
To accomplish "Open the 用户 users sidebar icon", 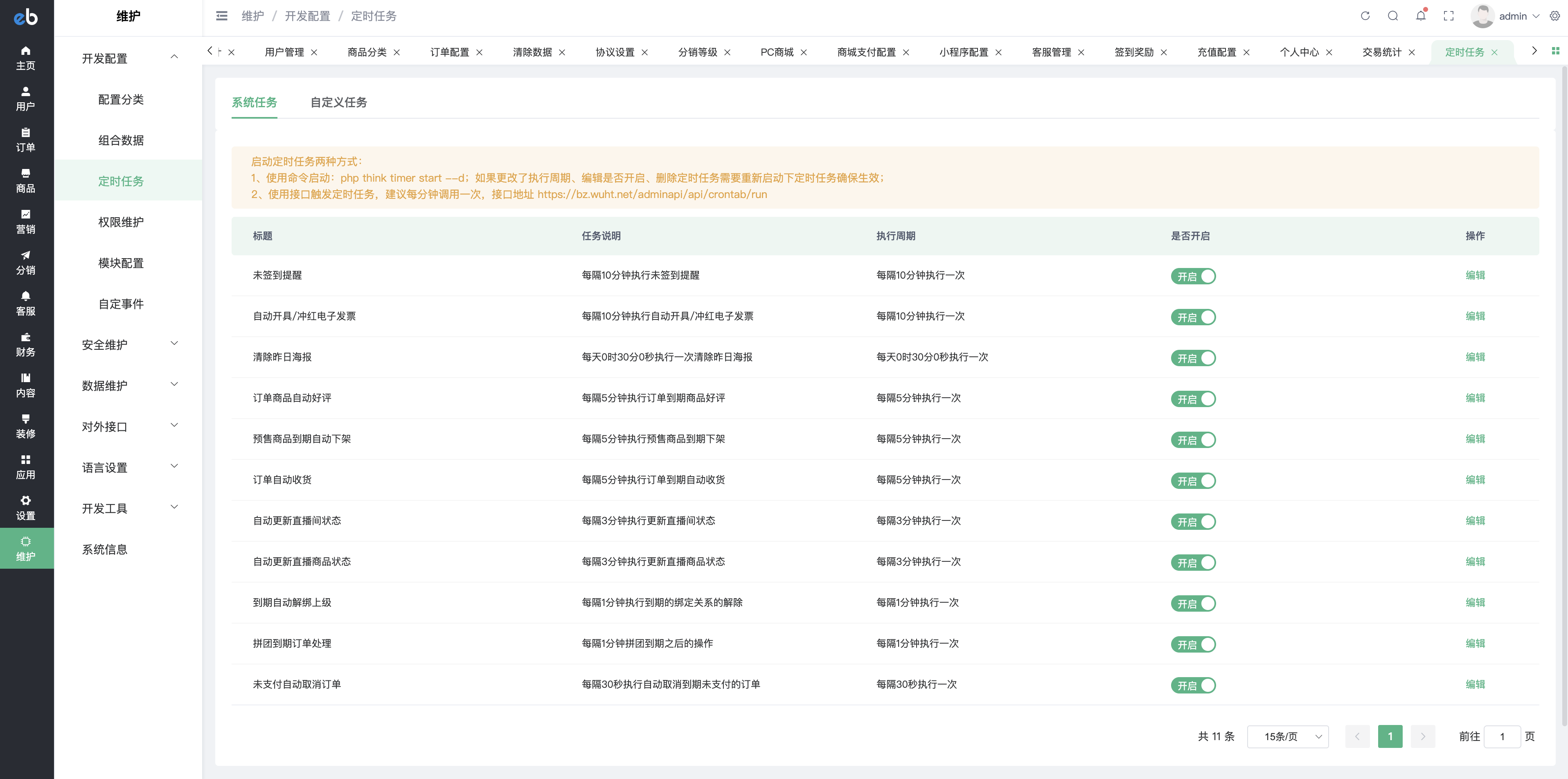I will pos(25,99).
